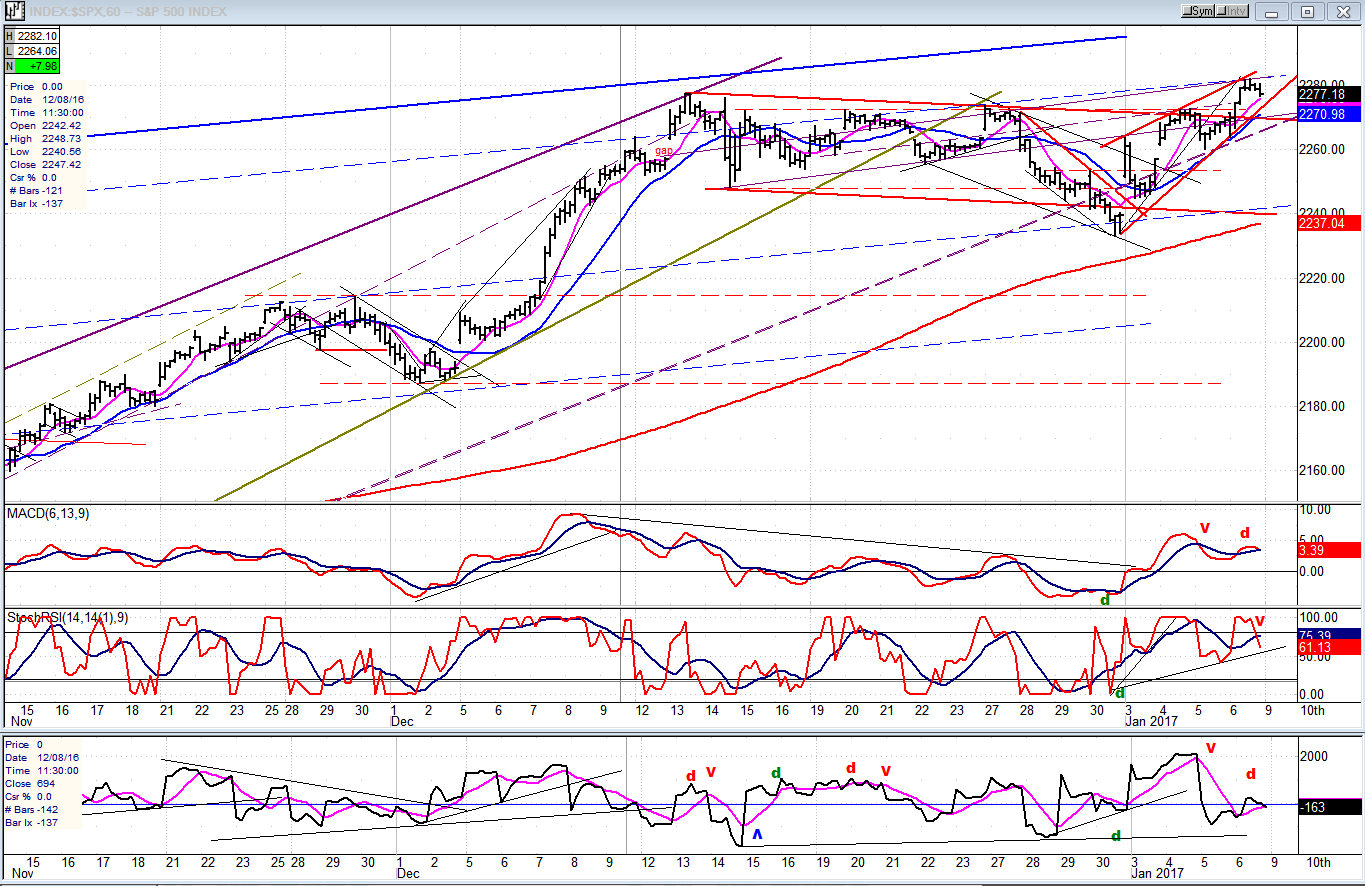
Task: Click the red 2237.04 moving average marker
Action: point(1327,223)
